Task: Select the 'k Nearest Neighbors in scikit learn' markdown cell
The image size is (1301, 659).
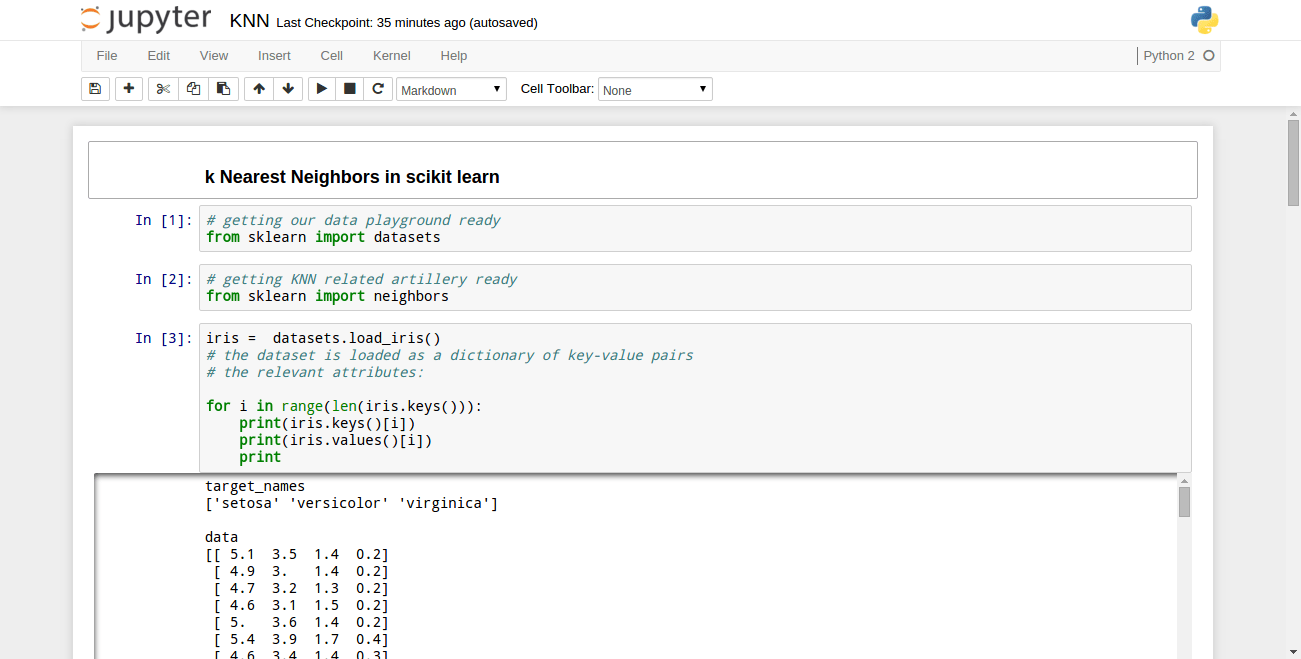Action: (643, 170)
